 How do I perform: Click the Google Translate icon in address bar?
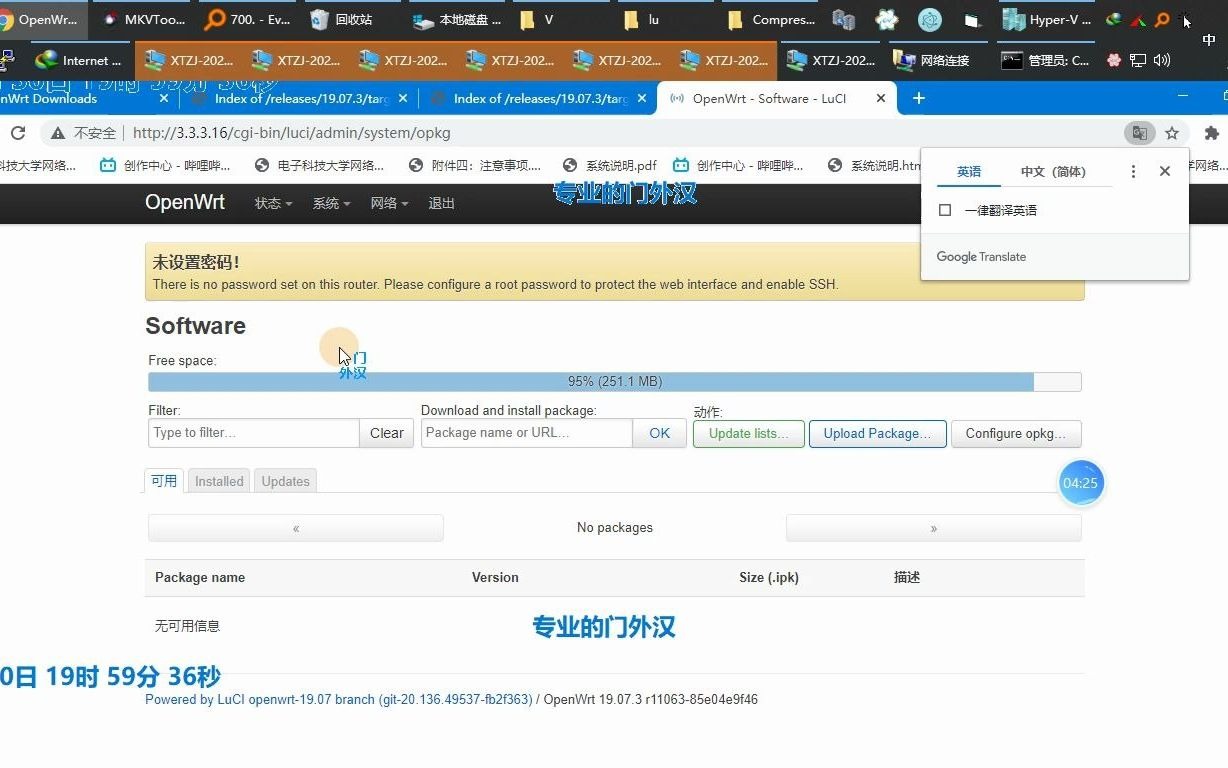pos(1139,133)
